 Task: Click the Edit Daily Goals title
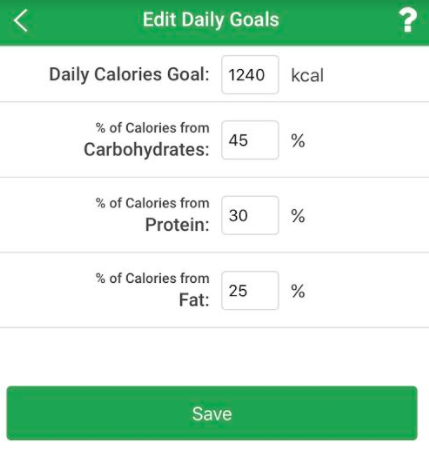tap(211, 19)
